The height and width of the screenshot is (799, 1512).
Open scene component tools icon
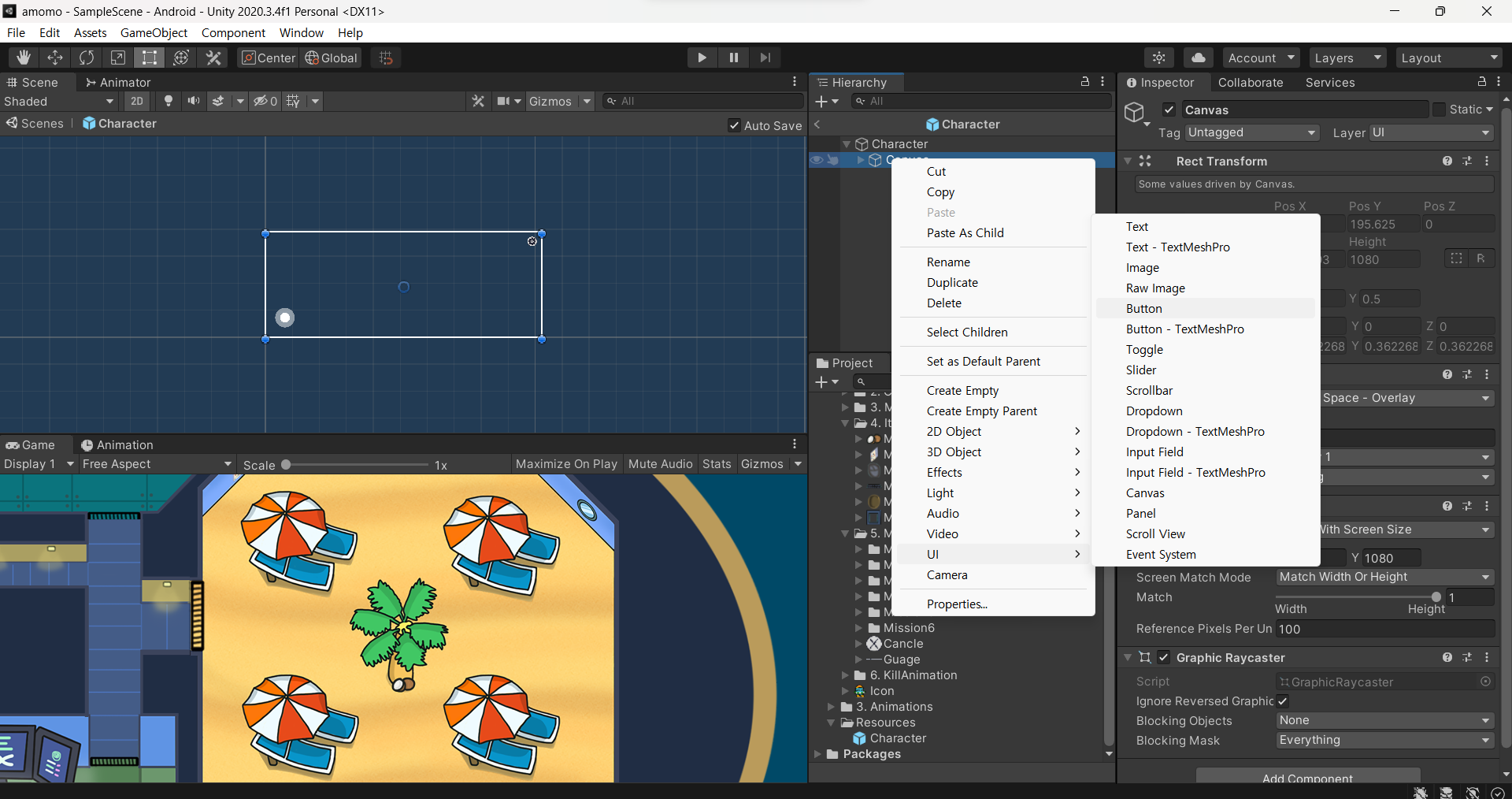[x=478, y=101]
